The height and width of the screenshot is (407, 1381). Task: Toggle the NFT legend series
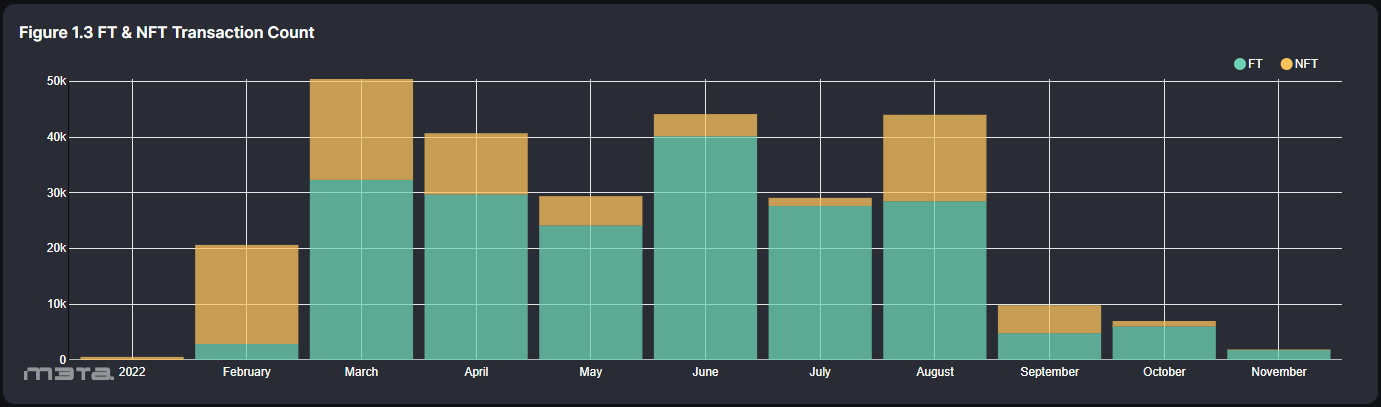coord(1299,64)
